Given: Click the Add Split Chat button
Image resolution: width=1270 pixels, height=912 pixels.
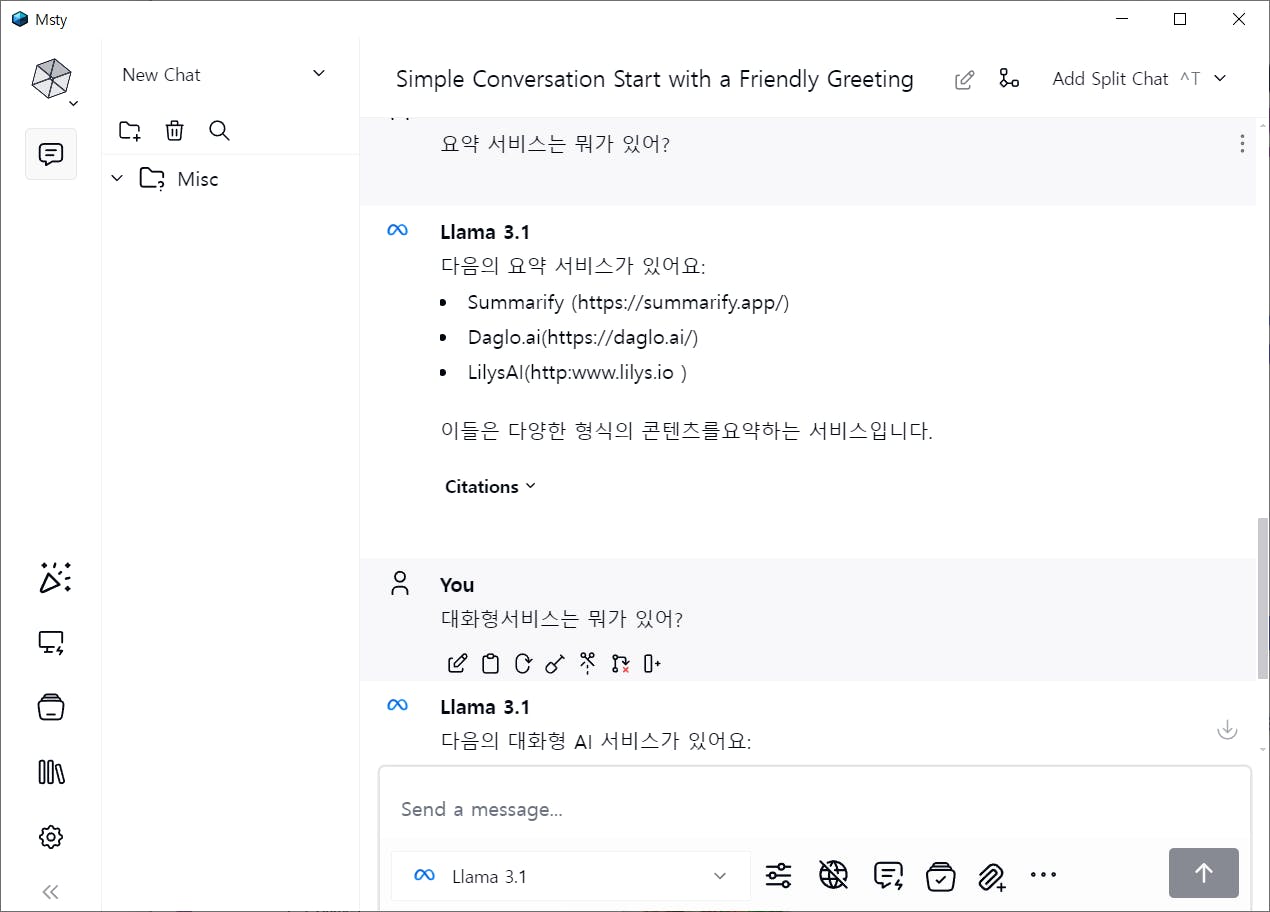Looking at the screenshot, I should pyautogui.click(x=1125, y=79).
